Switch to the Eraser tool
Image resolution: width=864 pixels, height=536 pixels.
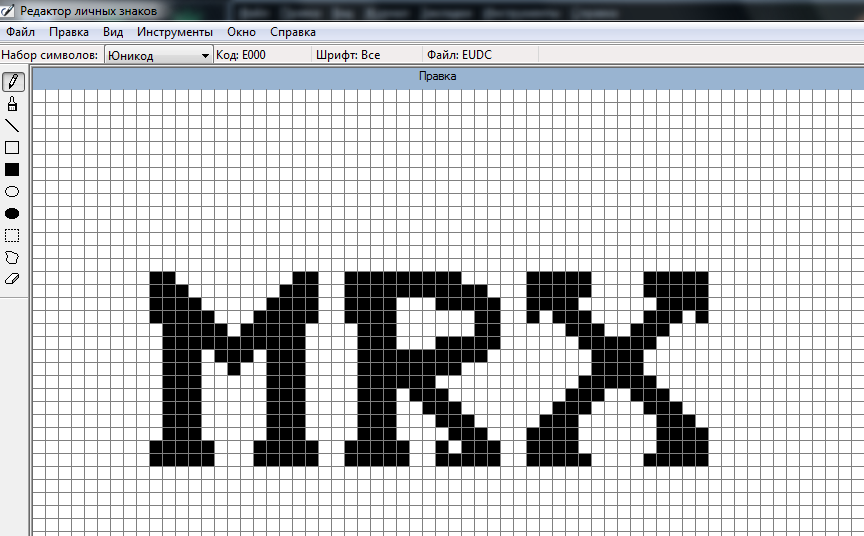13,279
